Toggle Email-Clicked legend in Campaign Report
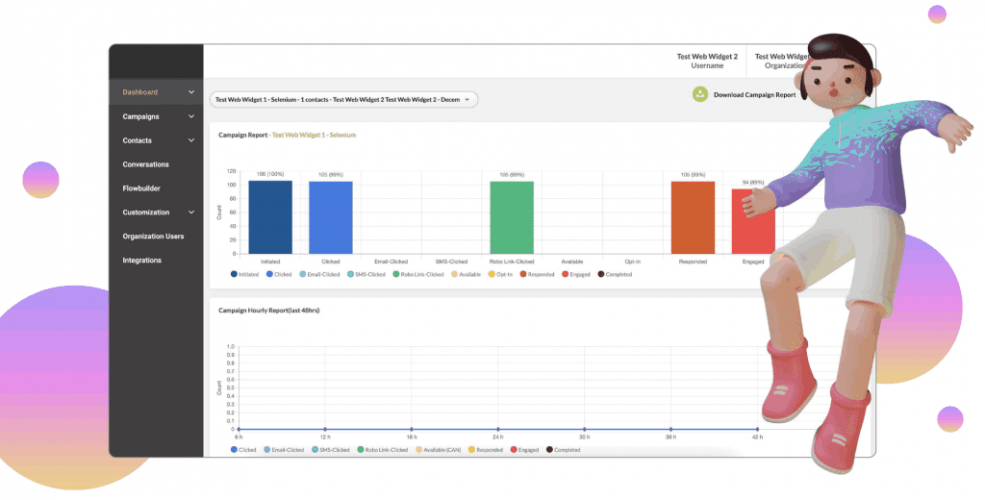Screen dimensions: 985x500 click(319, 274)
